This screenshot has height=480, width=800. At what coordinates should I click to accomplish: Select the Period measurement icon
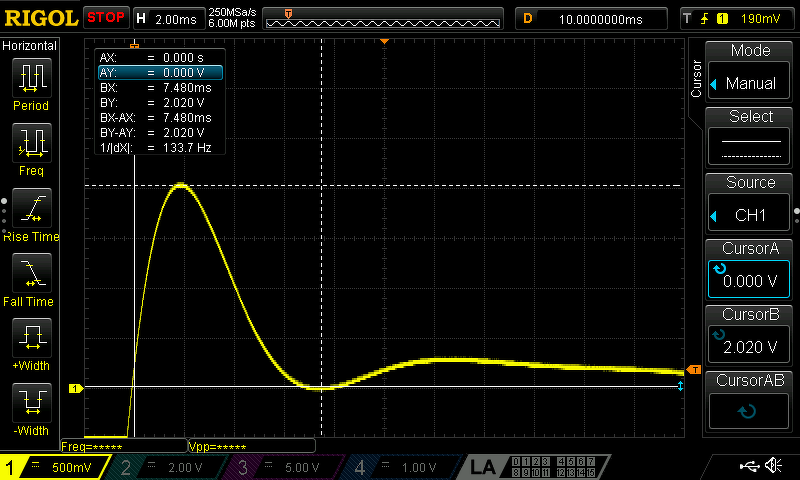click(32, 78)
